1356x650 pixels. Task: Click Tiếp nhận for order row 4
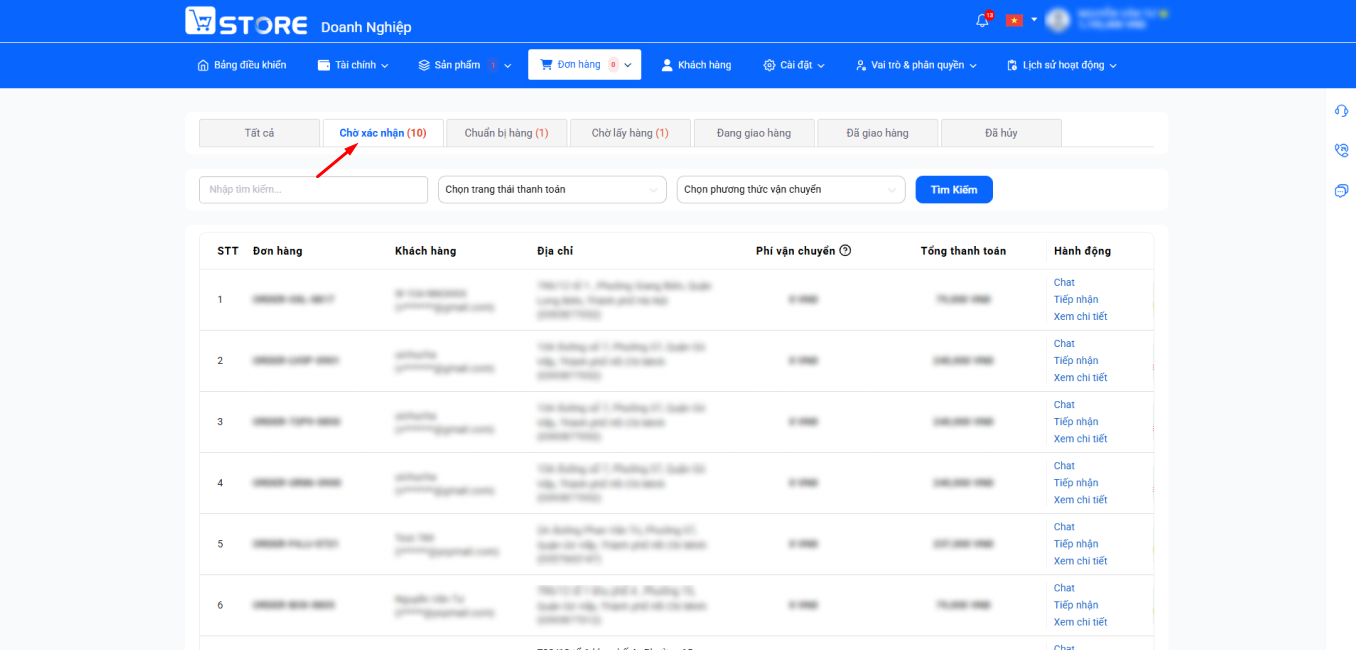1076,483
